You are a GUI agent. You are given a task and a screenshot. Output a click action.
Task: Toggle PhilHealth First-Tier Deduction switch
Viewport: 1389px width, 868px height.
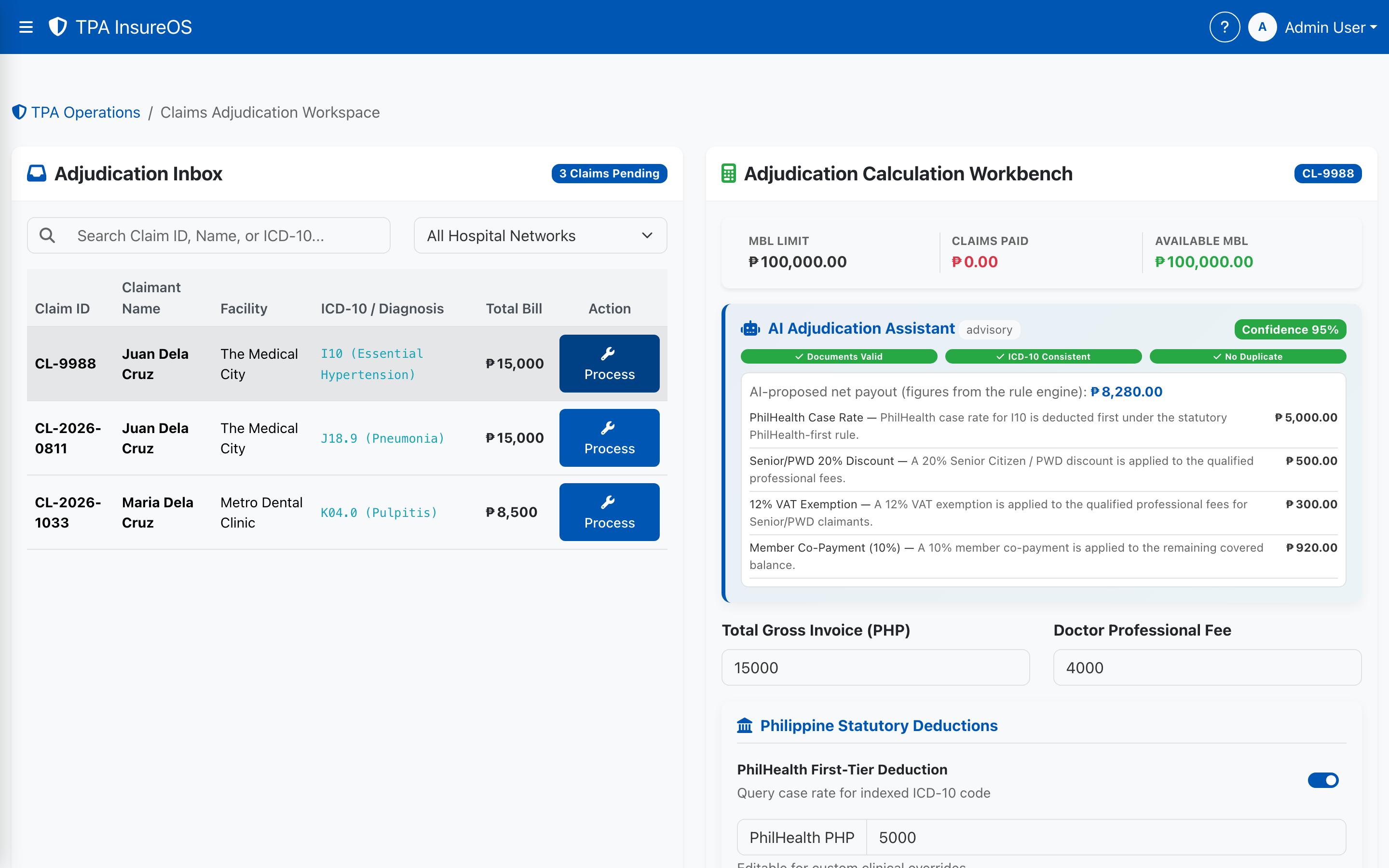[1323, 780]
